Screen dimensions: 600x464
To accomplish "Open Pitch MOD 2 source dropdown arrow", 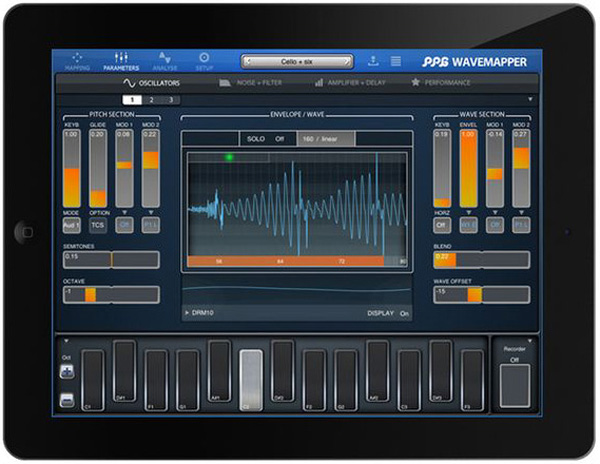I will click(x=151, y=212).
